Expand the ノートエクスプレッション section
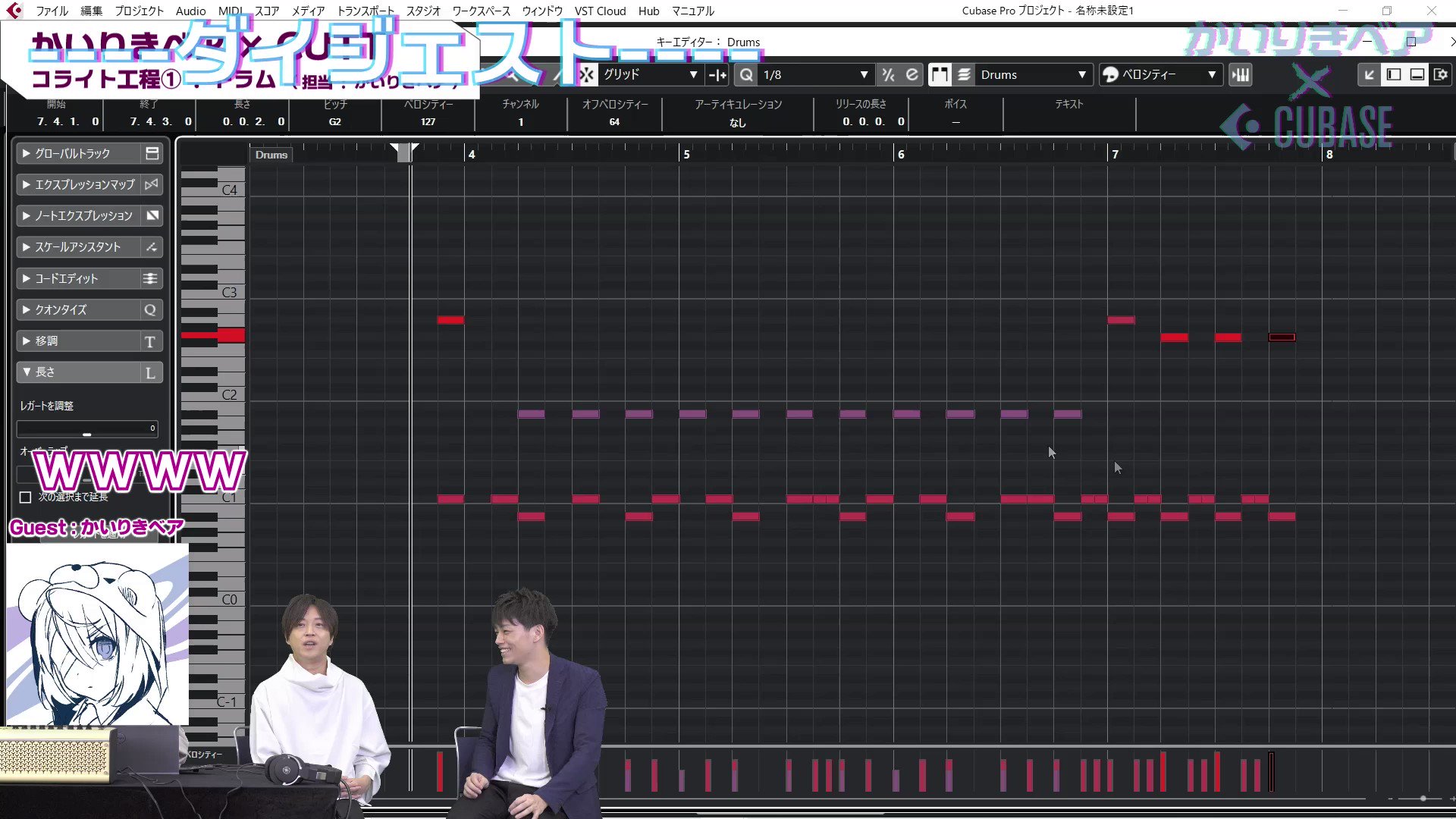The height and width of the screenshot is (819, 1456). [77, 215]
